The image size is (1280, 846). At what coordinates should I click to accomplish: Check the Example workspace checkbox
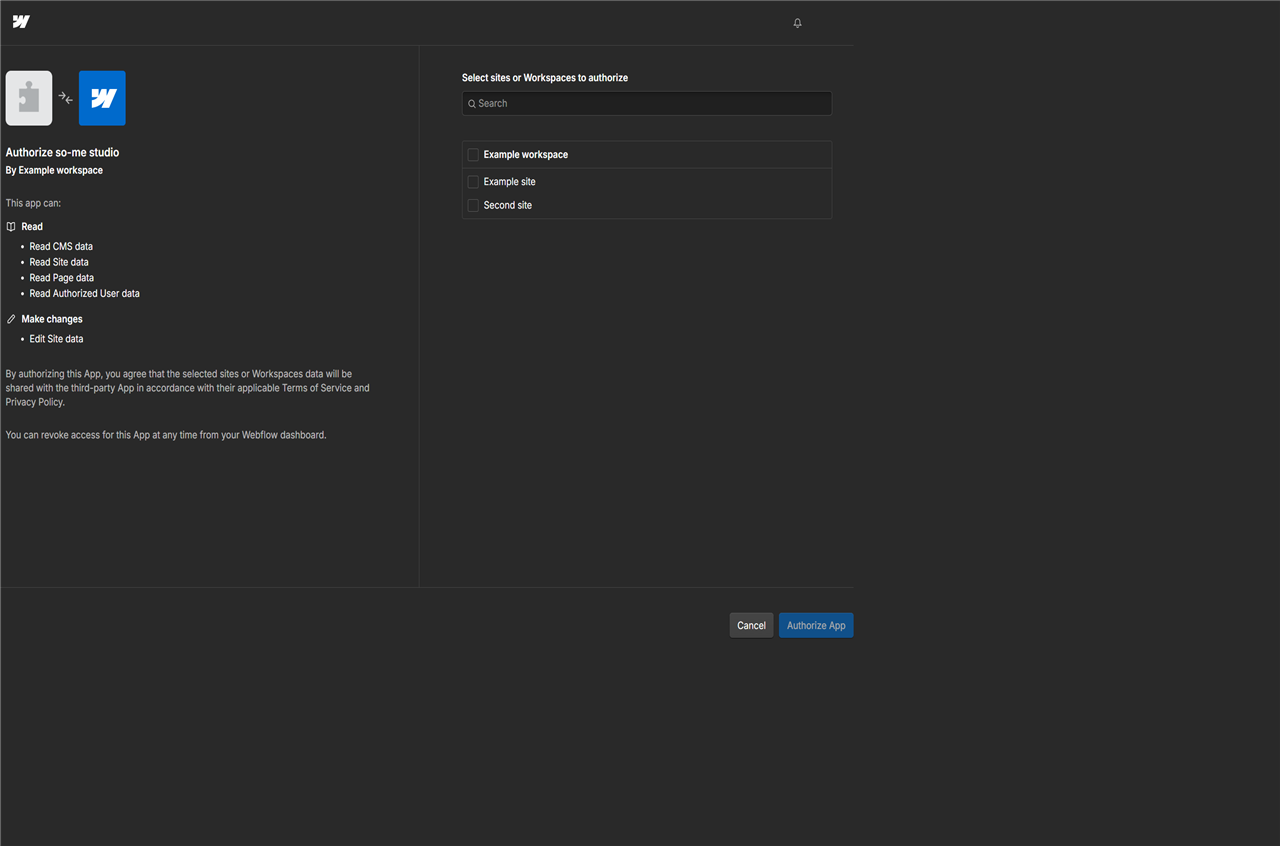tap(473, 155)
